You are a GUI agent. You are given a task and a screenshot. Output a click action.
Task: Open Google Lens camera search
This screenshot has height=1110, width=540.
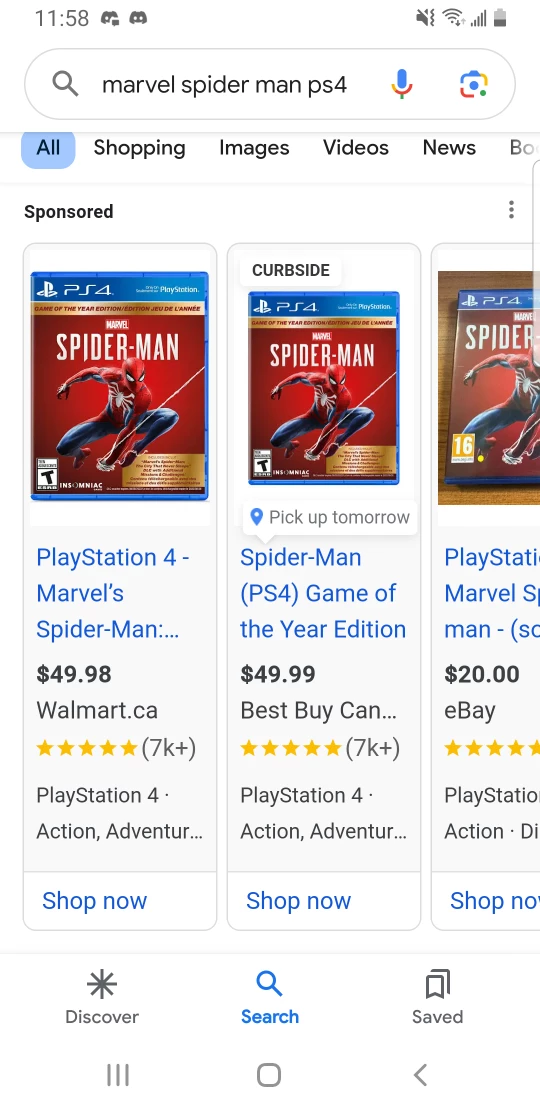pos(473,85)
